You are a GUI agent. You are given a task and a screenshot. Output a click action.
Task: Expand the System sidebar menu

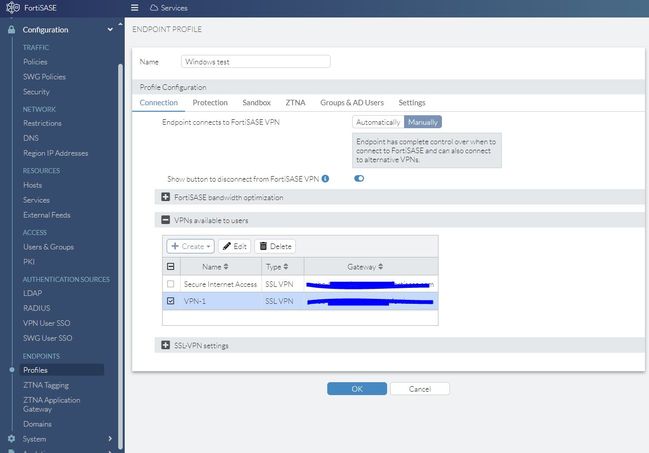coord(110,439)
